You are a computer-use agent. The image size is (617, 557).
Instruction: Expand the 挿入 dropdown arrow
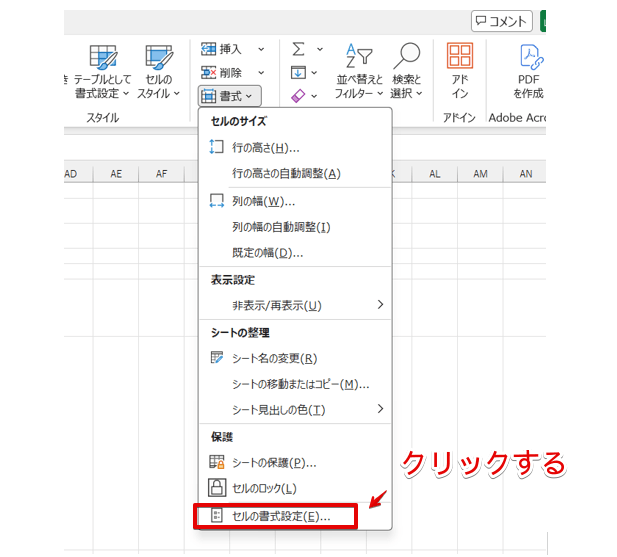261,50
